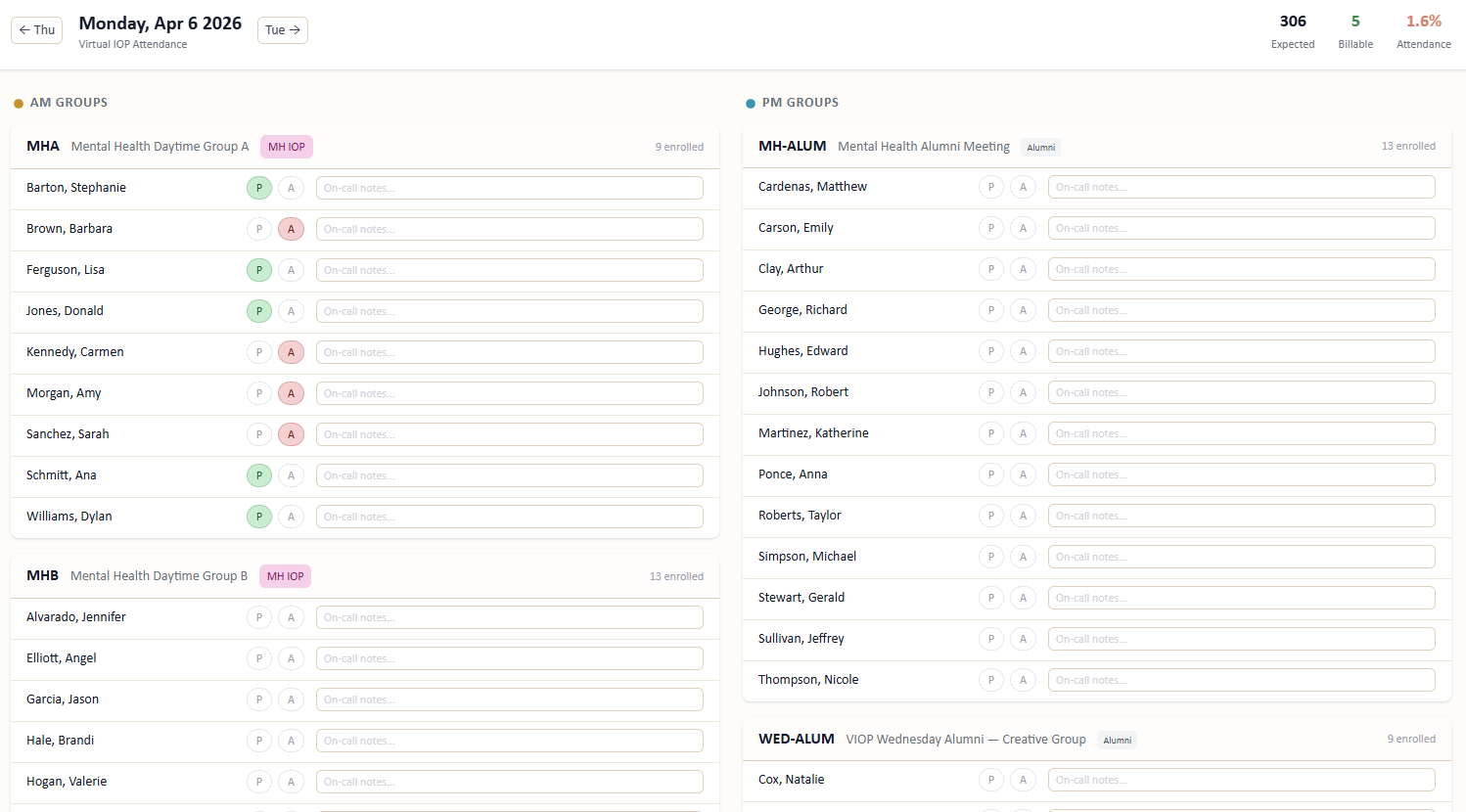Click the on-call notes field for Lisa Ferguson
This screenshot has height=812, width=1466.
click(x=509, y=269)
